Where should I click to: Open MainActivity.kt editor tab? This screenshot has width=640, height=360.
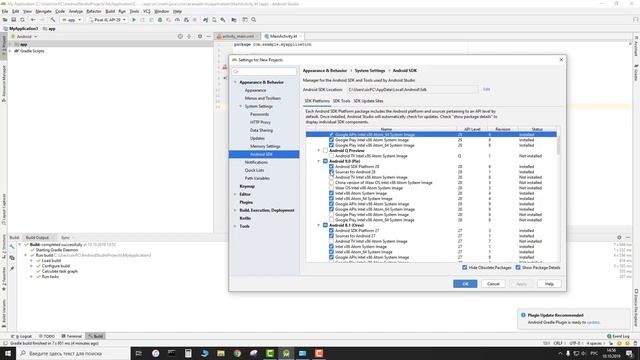[283, 36]
